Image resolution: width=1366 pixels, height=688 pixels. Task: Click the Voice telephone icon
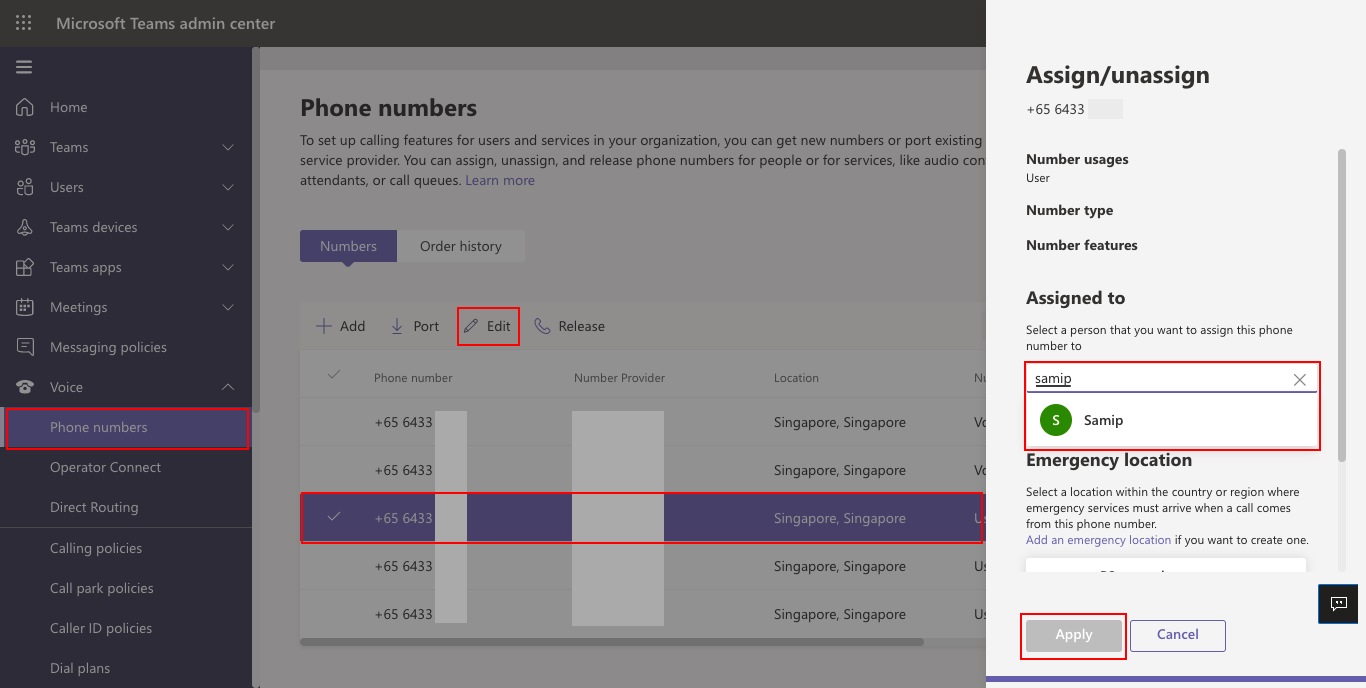pyautogui.click(x=25, y=387)
